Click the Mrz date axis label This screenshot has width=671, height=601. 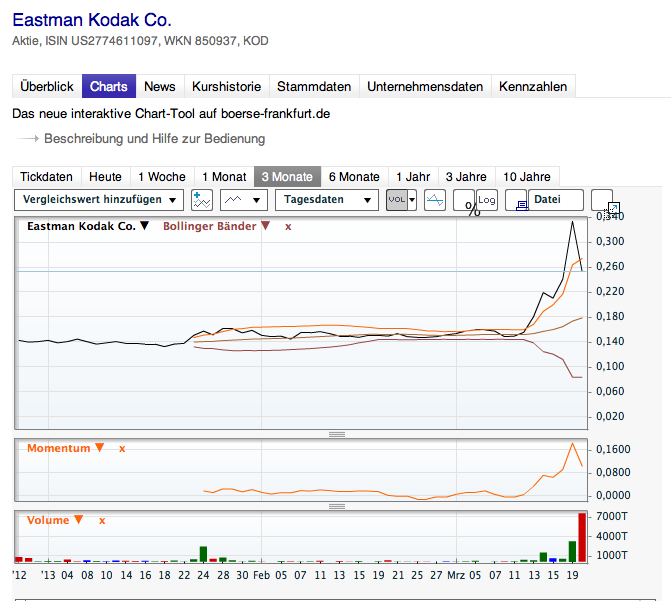[x=457, y=575]
